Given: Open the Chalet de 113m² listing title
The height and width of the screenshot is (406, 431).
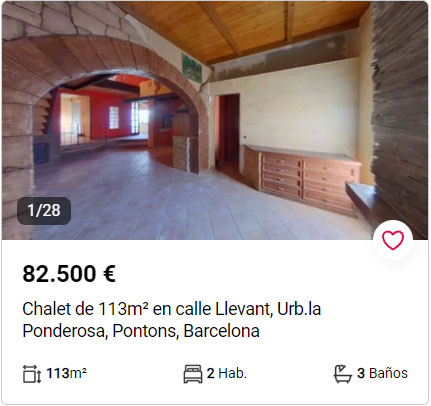Looking at the screenshot, I should (172, 320).
